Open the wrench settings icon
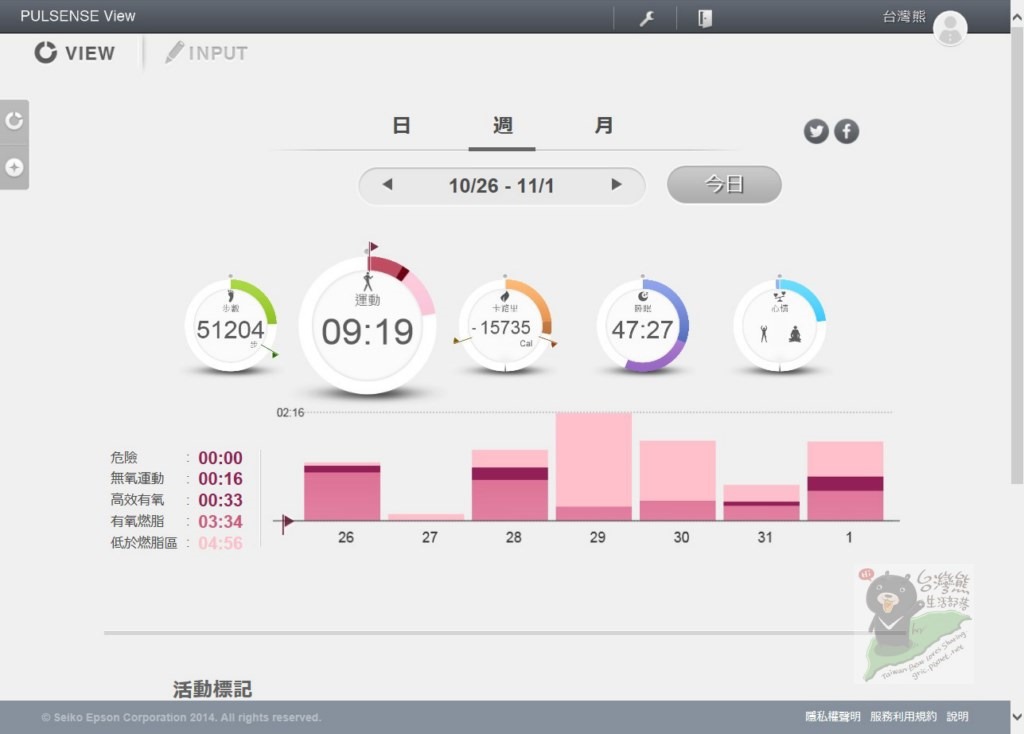 coord(647,18)
